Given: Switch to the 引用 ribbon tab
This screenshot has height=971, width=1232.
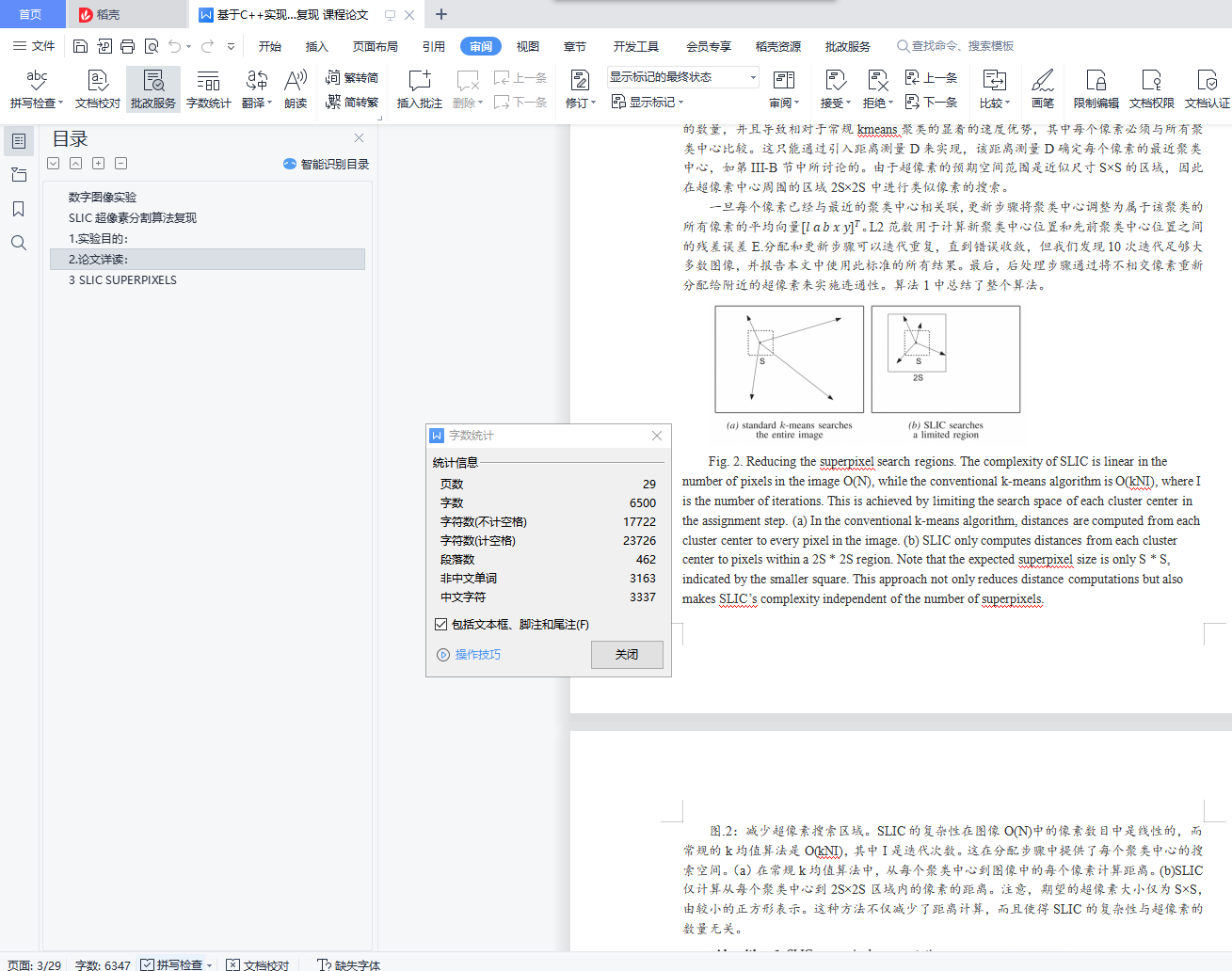Looking at the screenshot, I should [x=434, y=46].
